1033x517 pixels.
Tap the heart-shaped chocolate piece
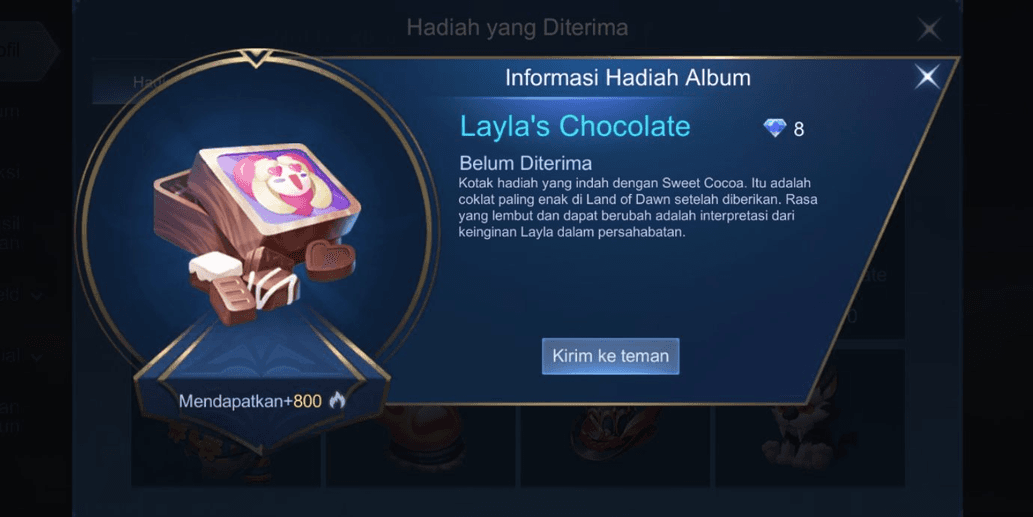click(329, 258)
